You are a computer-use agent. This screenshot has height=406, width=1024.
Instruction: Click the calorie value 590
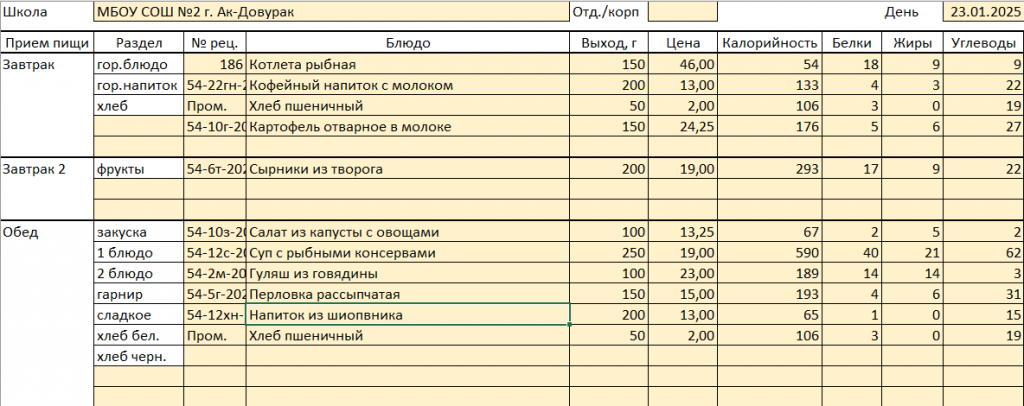point(769,253)
